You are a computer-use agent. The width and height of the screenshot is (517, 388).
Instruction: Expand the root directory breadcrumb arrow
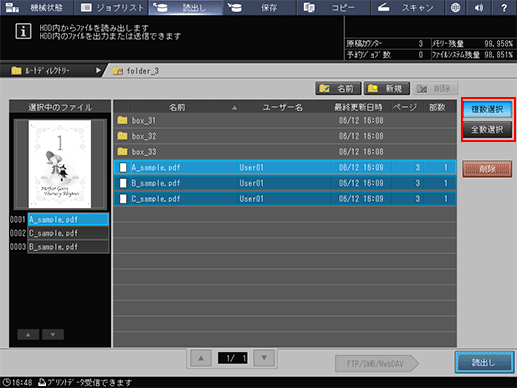pos(98,71)
